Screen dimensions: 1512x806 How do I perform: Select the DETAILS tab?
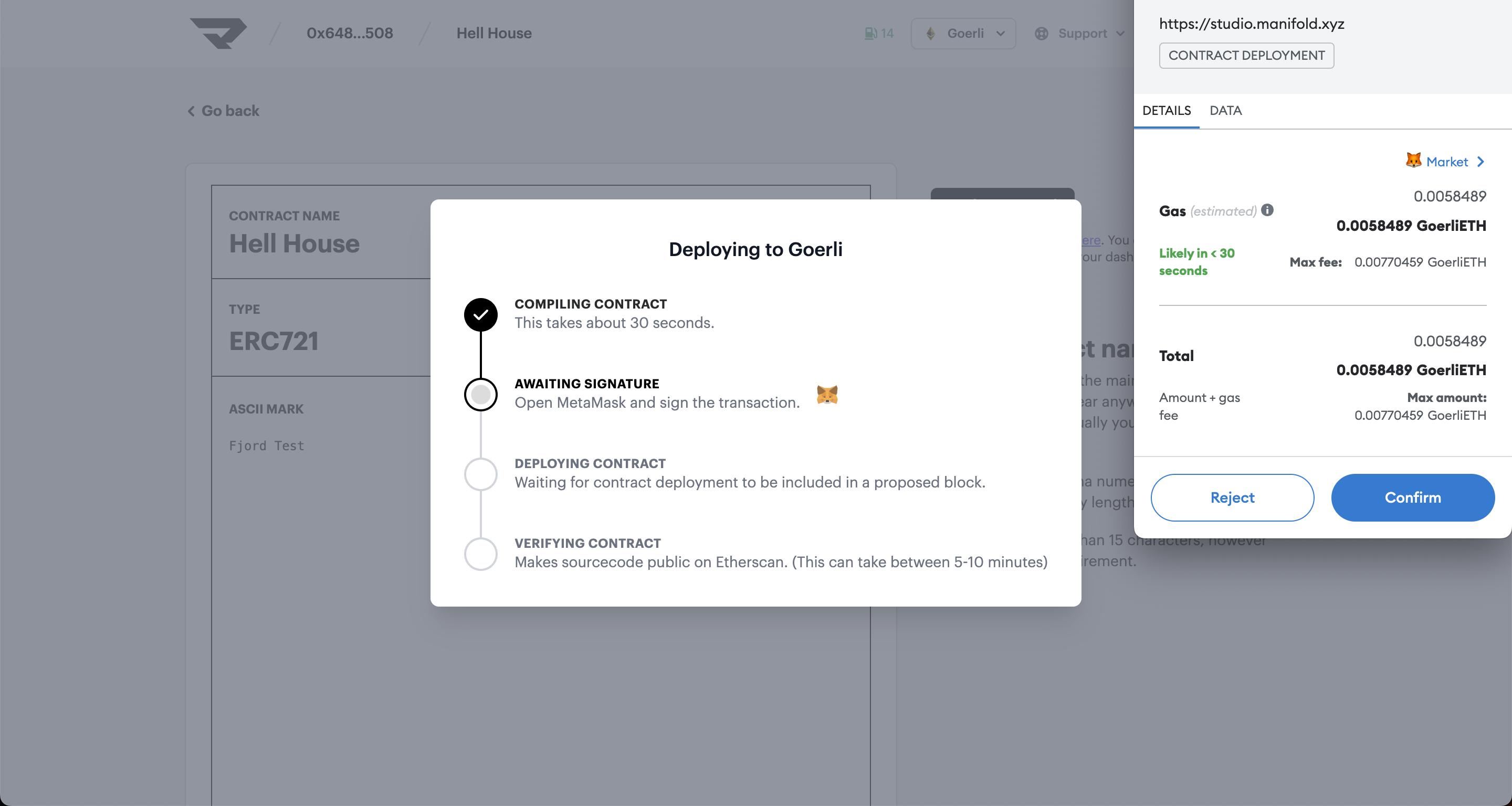coord(1166,110)
